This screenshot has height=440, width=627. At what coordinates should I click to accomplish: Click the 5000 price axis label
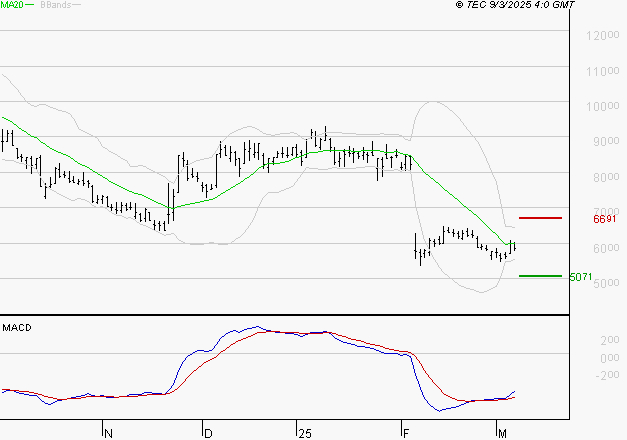[606, 283]
